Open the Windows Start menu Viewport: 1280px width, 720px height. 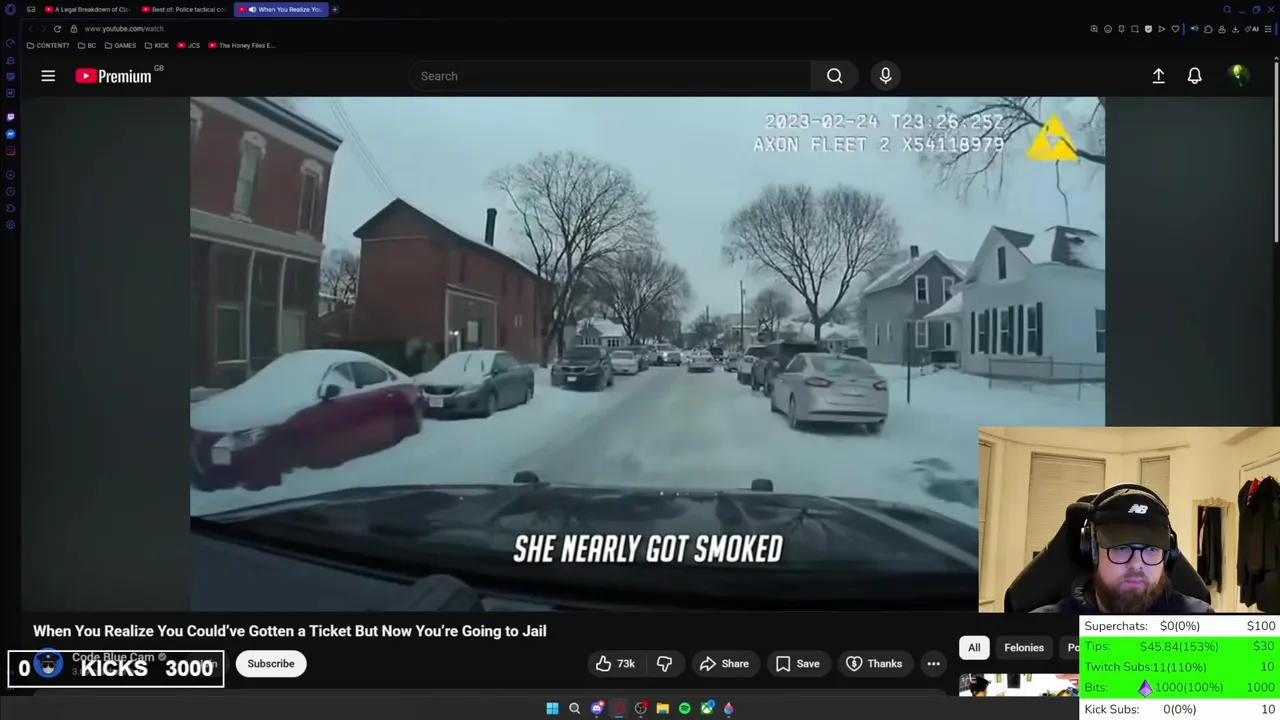tap(552, 708)
